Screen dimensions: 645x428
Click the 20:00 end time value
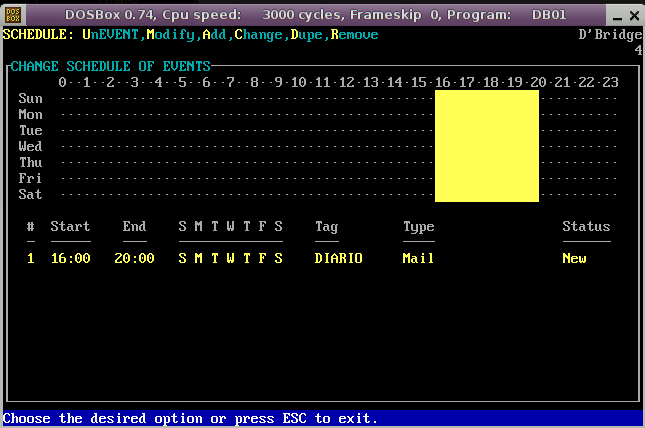click(x=134, y=258)
